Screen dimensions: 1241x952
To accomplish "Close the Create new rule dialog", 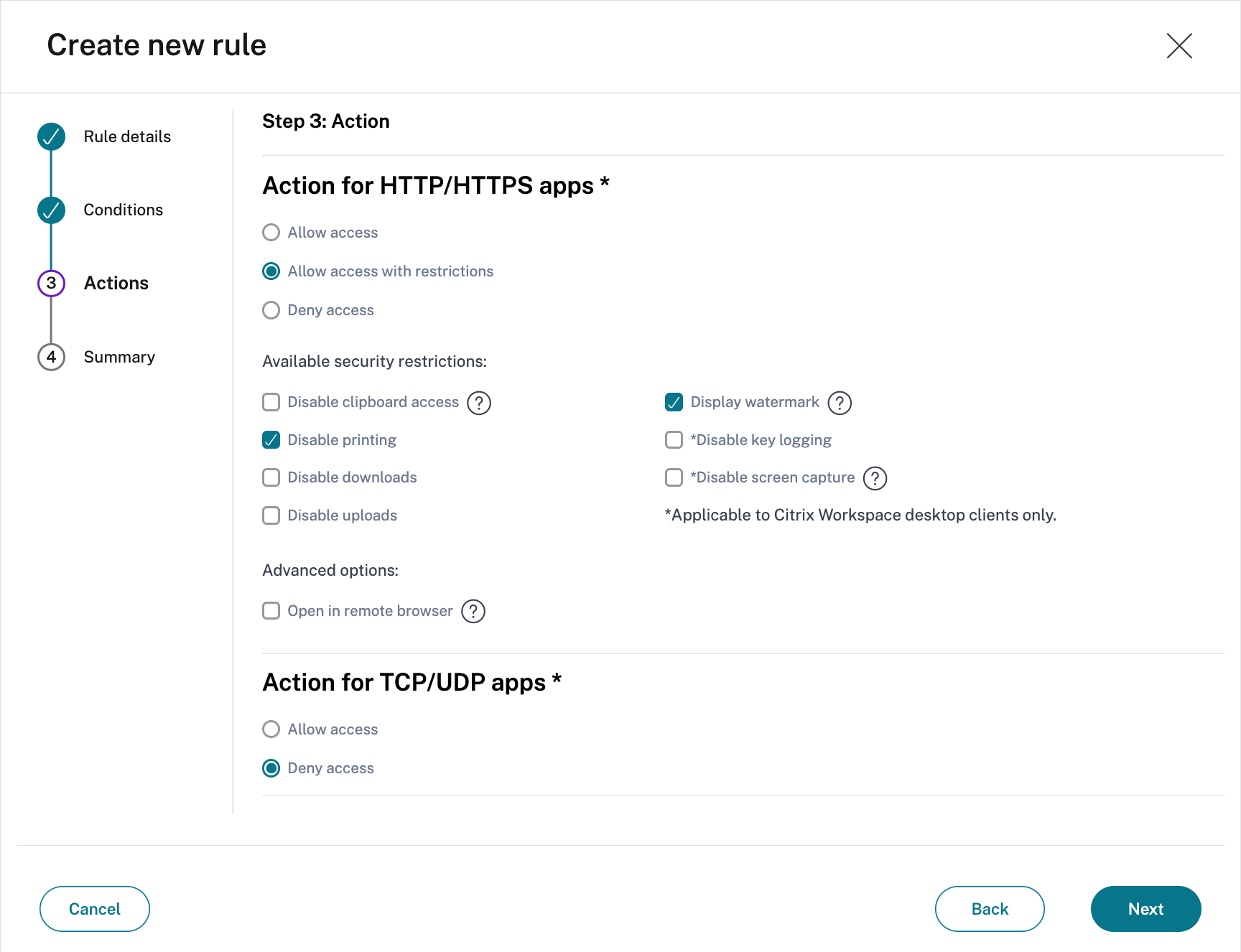I will [x=1179, y=46].
